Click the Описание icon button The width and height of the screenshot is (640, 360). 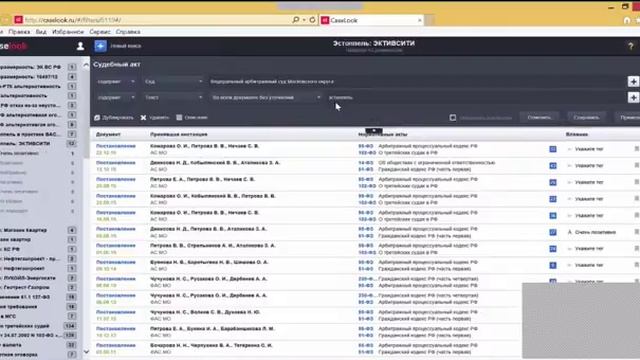point(192,118)
